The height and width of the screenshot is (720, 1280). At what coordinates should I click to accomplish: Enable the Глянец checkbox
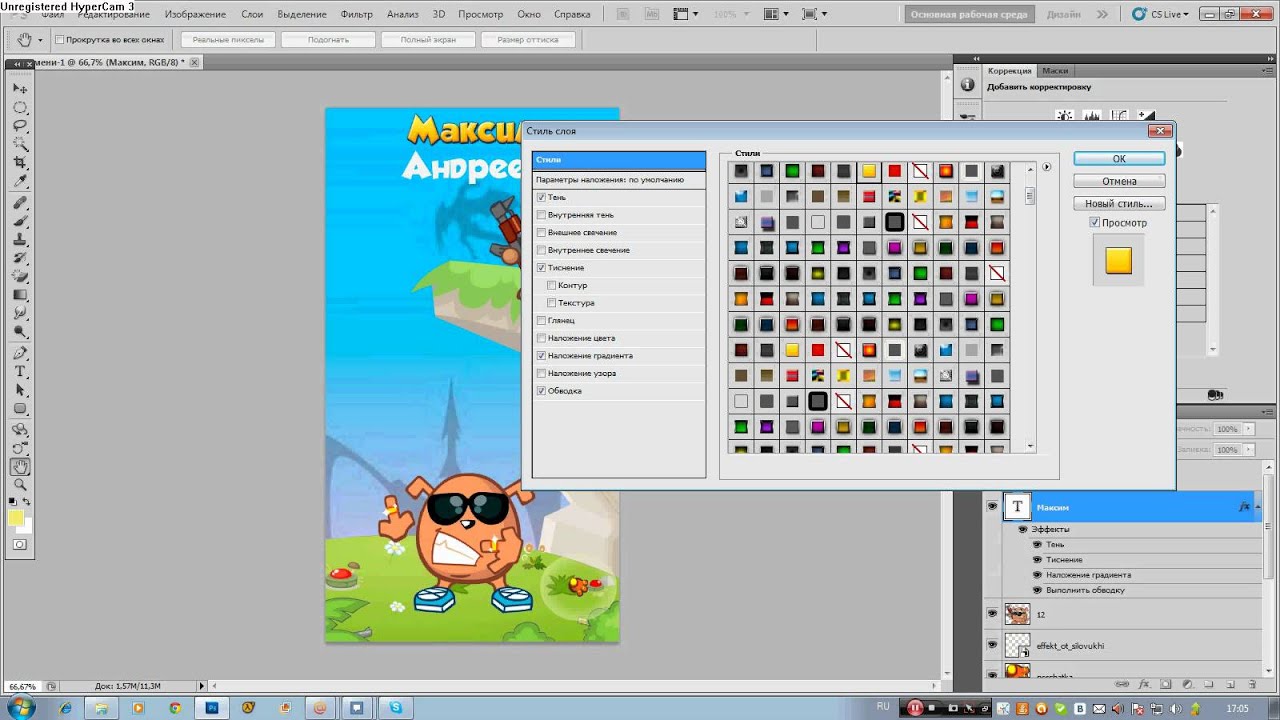coord(541,320)
